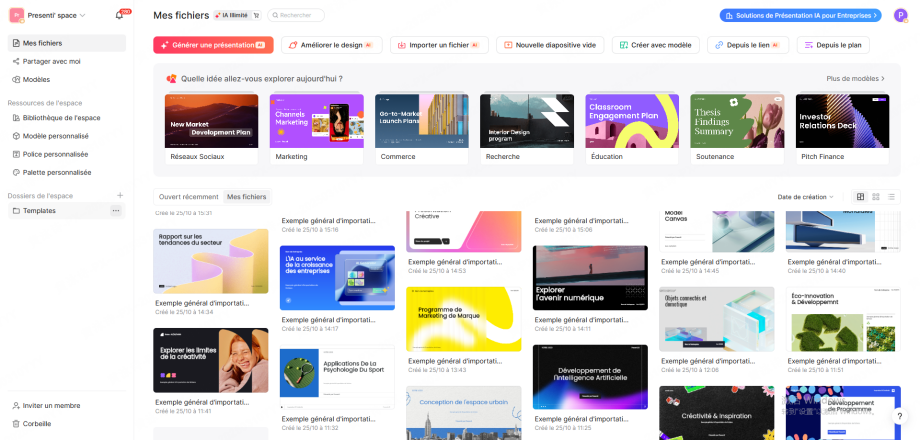The image size is (920, 440).
Task: Expand Plus de modèles link
Action: pyautogui.click(x=856, y=78)
